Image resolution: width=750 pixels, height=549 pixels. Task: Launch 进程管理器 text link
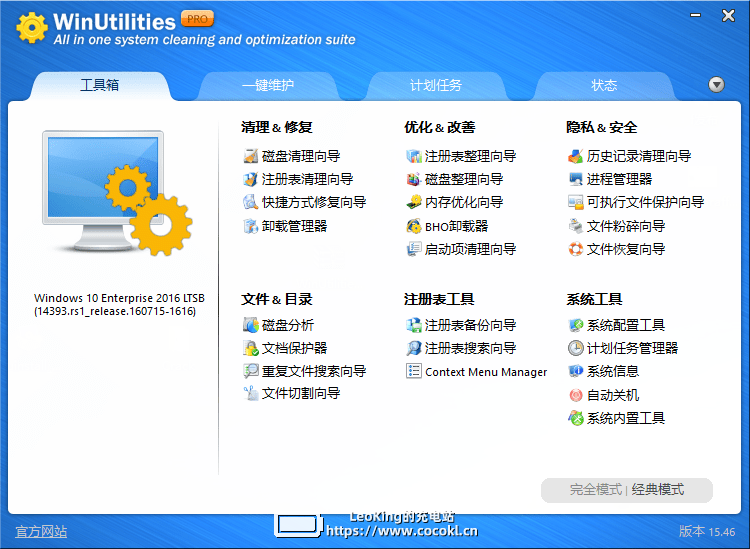click(x=619, y=179)
